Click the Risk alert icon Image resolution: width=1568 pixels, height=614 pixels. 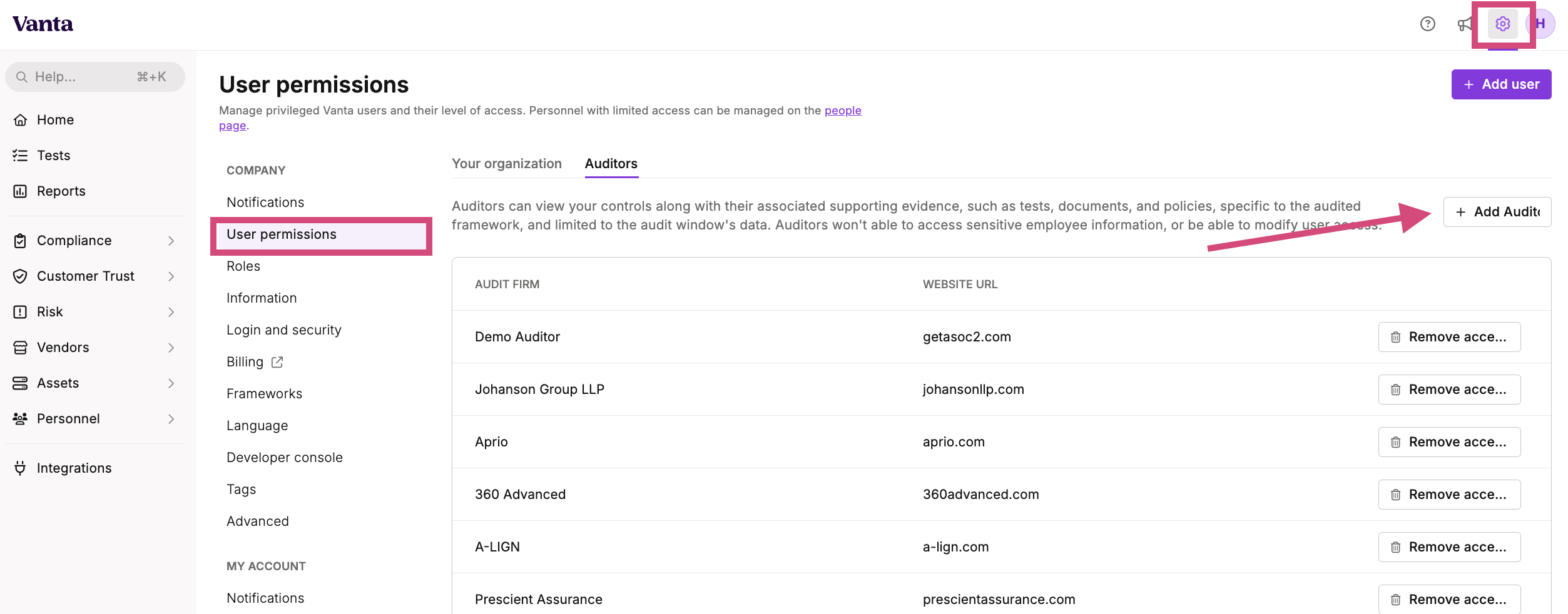pos(20,311)
